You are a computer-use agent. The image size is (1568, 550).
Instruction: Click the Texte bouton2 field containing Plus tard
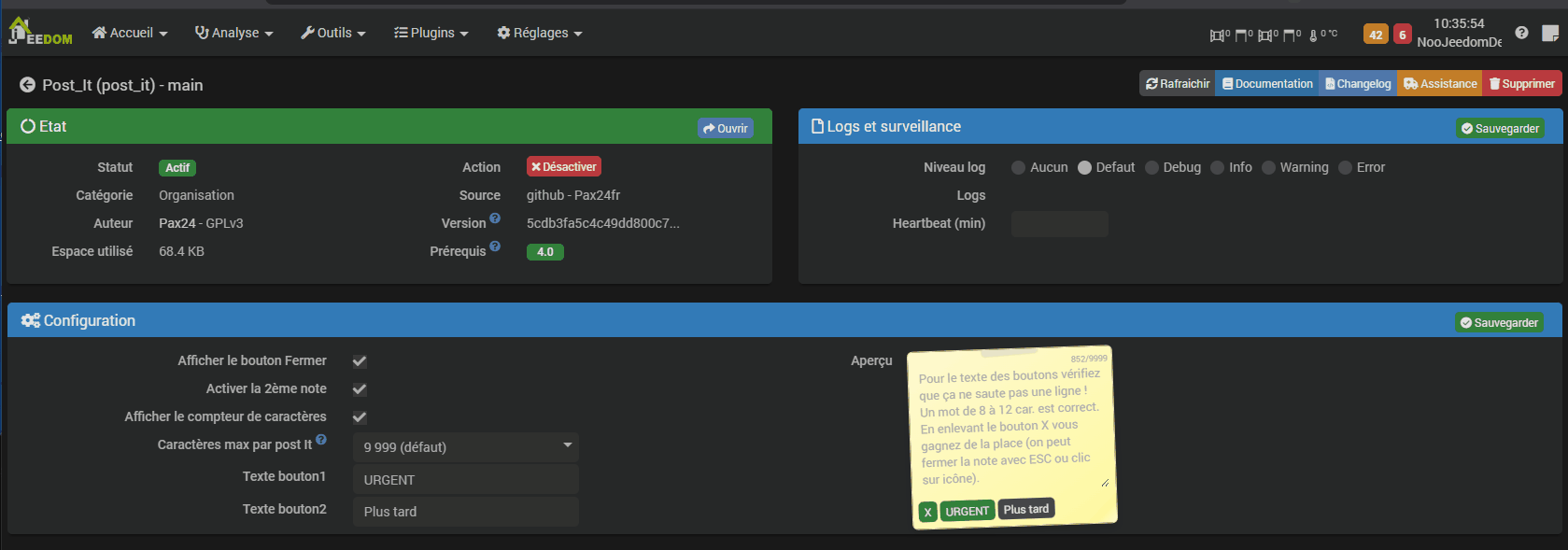pyautogui.click(x=466, y=512)
